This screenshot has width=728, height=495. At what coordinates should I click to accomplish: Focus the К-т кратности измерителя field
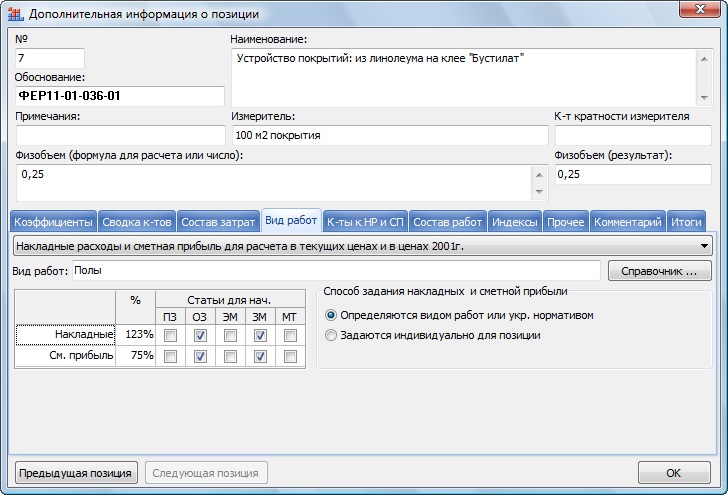(633, 136)
